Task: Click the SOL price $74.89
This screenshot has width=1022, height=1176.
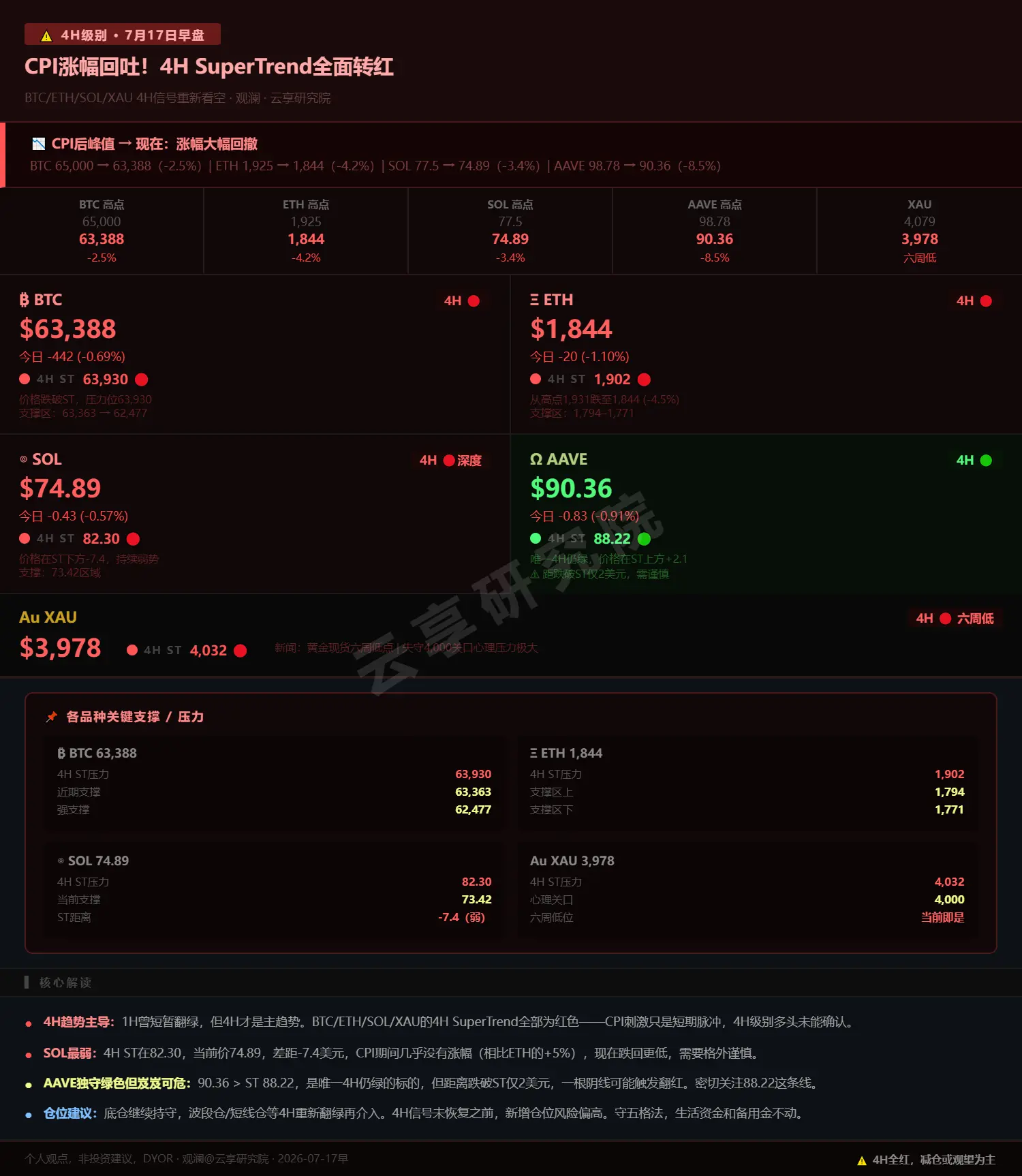Action: tap(61, 489)
